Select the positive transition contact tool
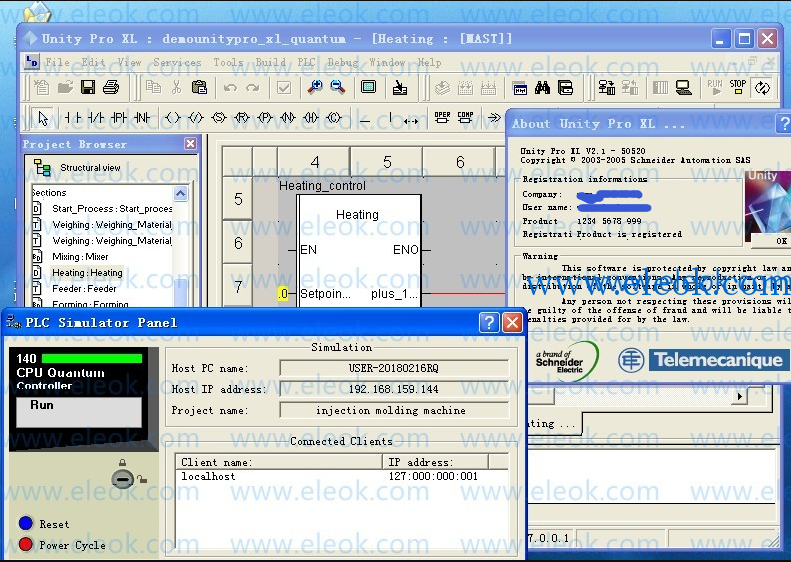Image resolution: width=791 pixels, height=562 pixels. point(119,118)
